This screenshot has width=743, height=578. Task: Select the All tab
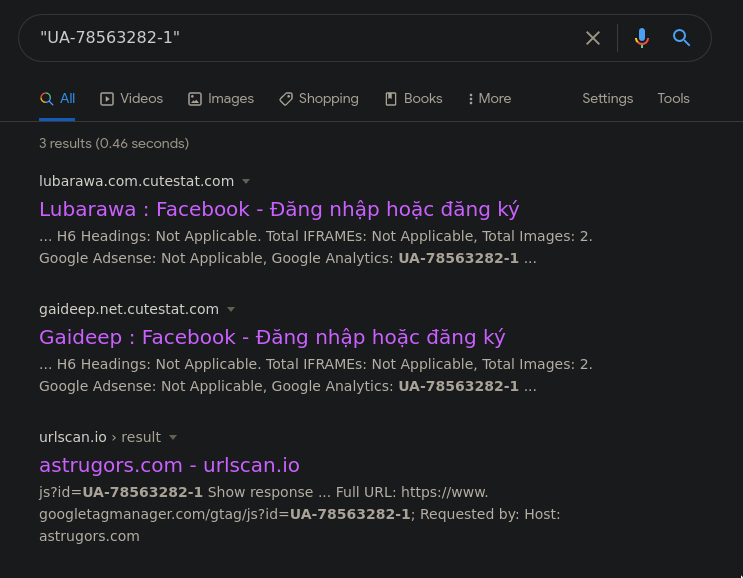(x=57, y=99)
